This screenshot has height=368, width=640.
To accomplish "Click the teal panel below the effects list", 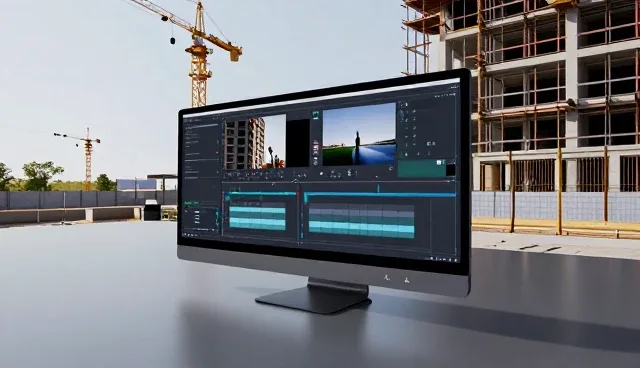I will [422, 168].
